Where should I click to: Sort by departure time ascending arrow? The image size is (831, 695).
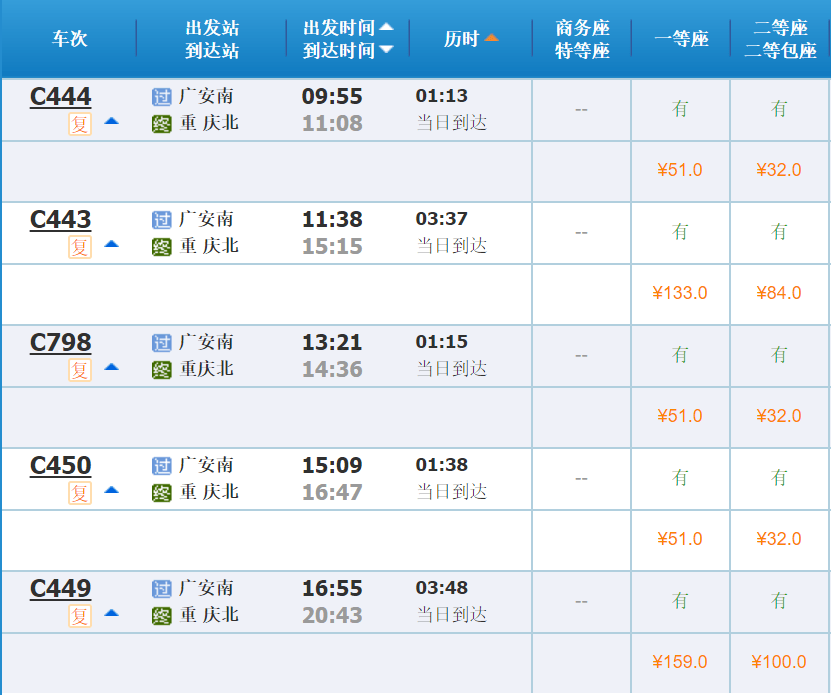click(x=386, y=27)
